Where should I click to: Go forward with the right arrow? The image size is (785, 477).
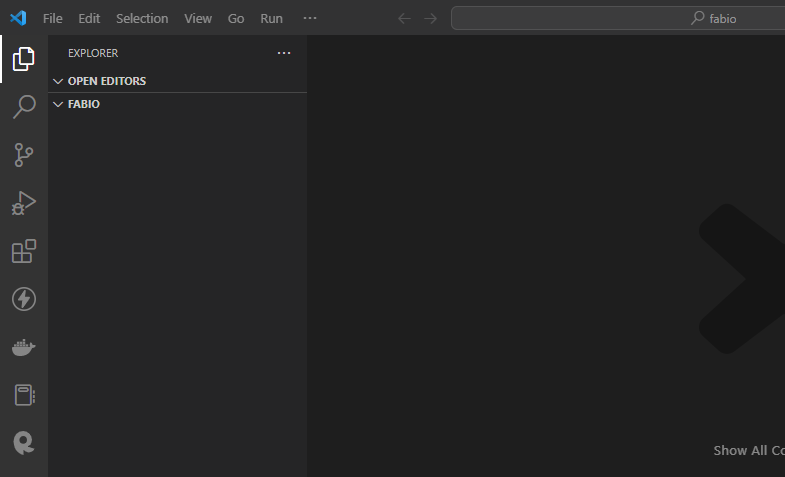[x=431, y=19]
